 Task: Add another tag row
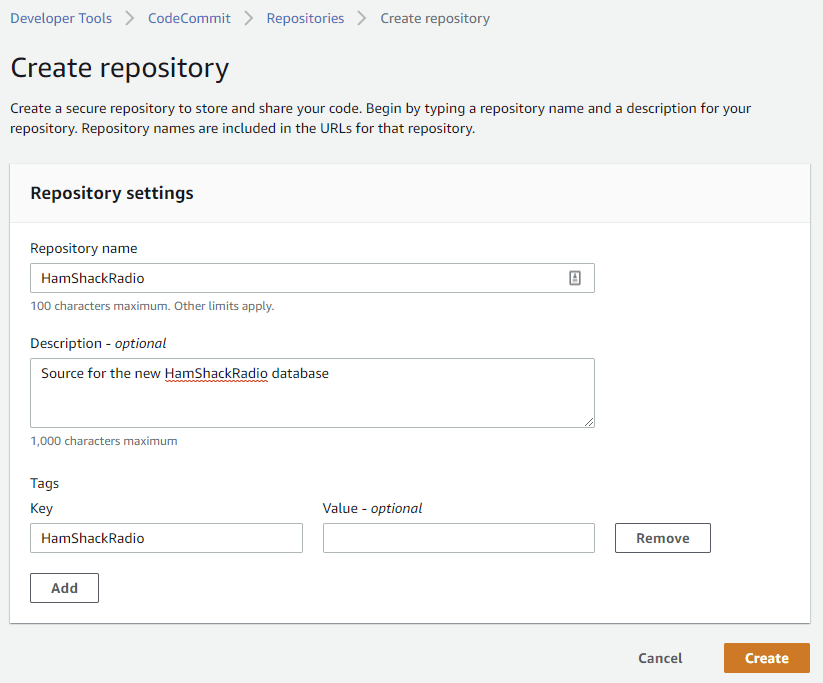(65, 588)
